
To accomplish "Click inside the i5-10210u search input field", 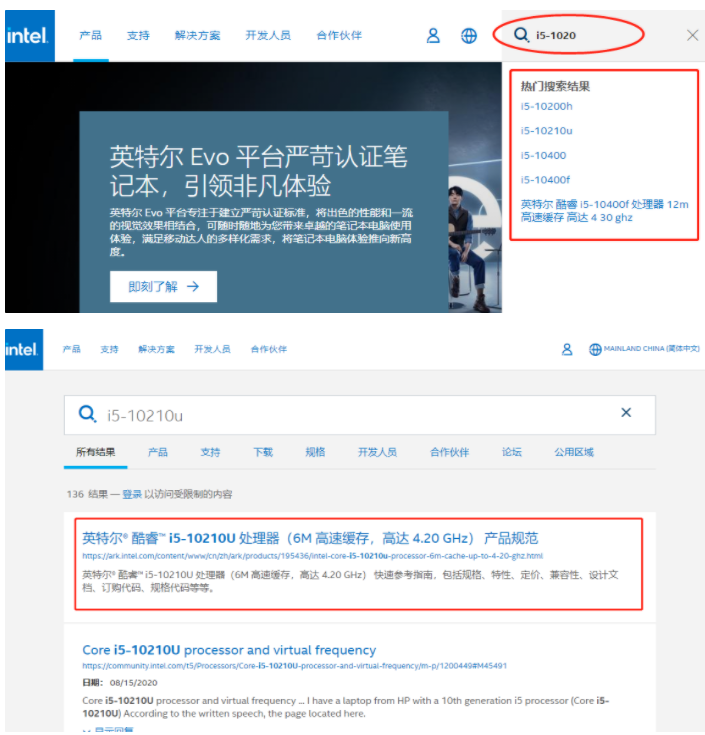I will pos(350,414).
